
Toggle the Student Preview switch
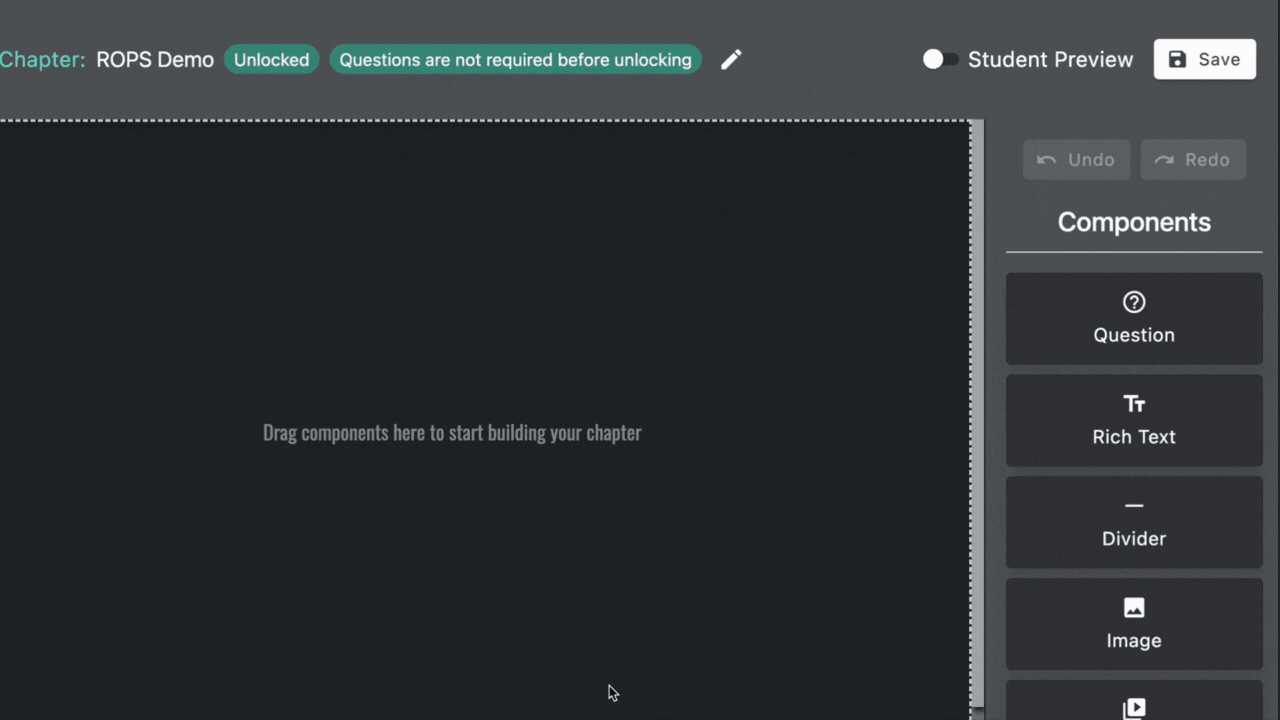[x=940, y=60]
